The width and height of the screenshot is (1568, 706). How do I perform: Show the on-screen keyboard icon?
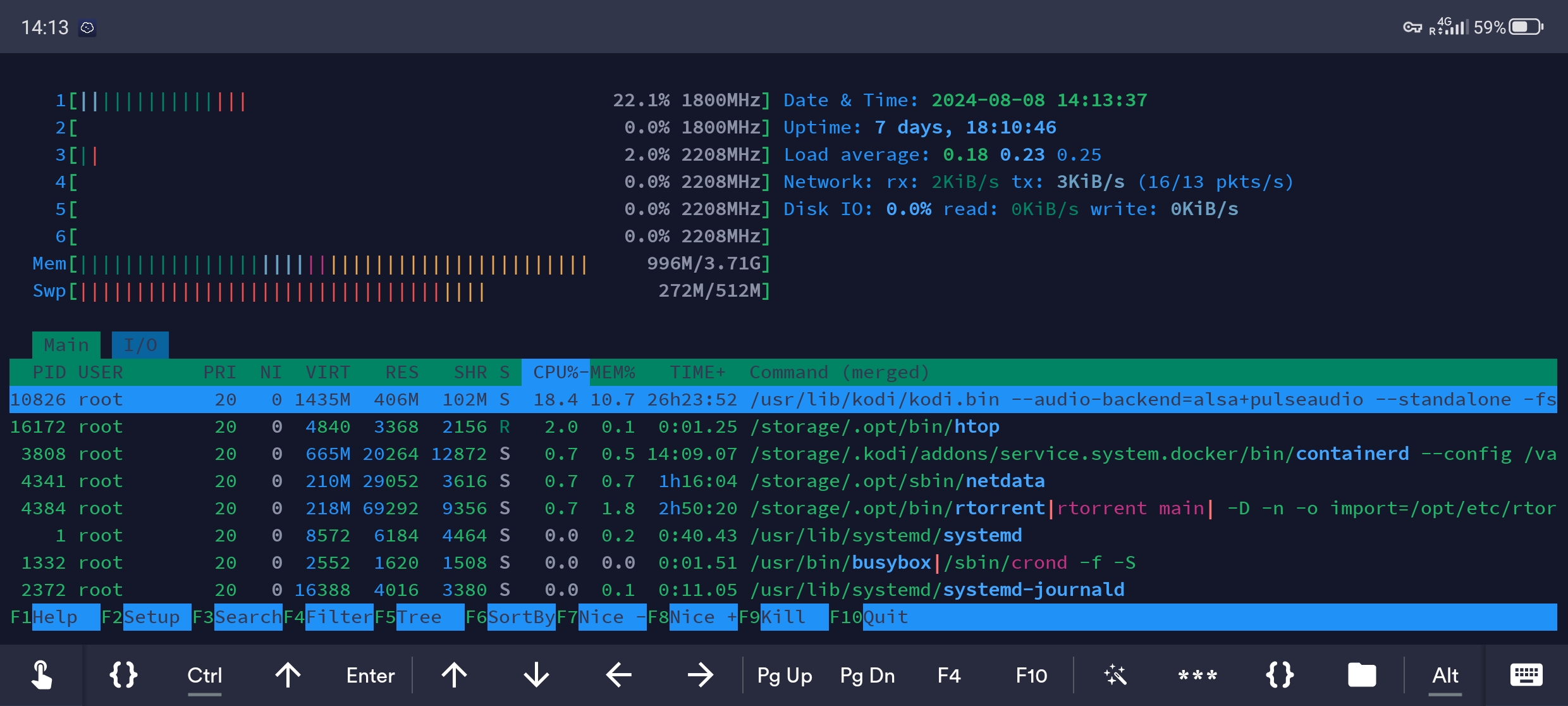[1526, 675]
